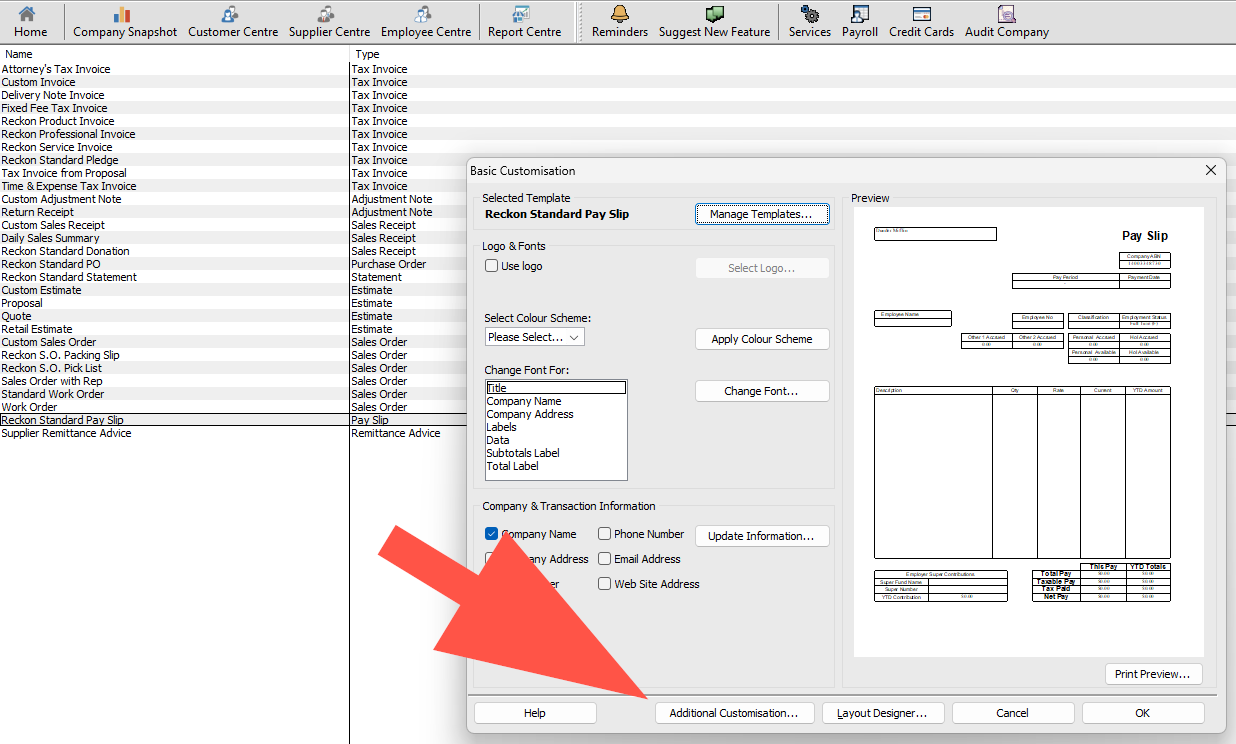Viewport: 1236px width, 744px height.
Task: Select Data in font list
Action: 556,440
